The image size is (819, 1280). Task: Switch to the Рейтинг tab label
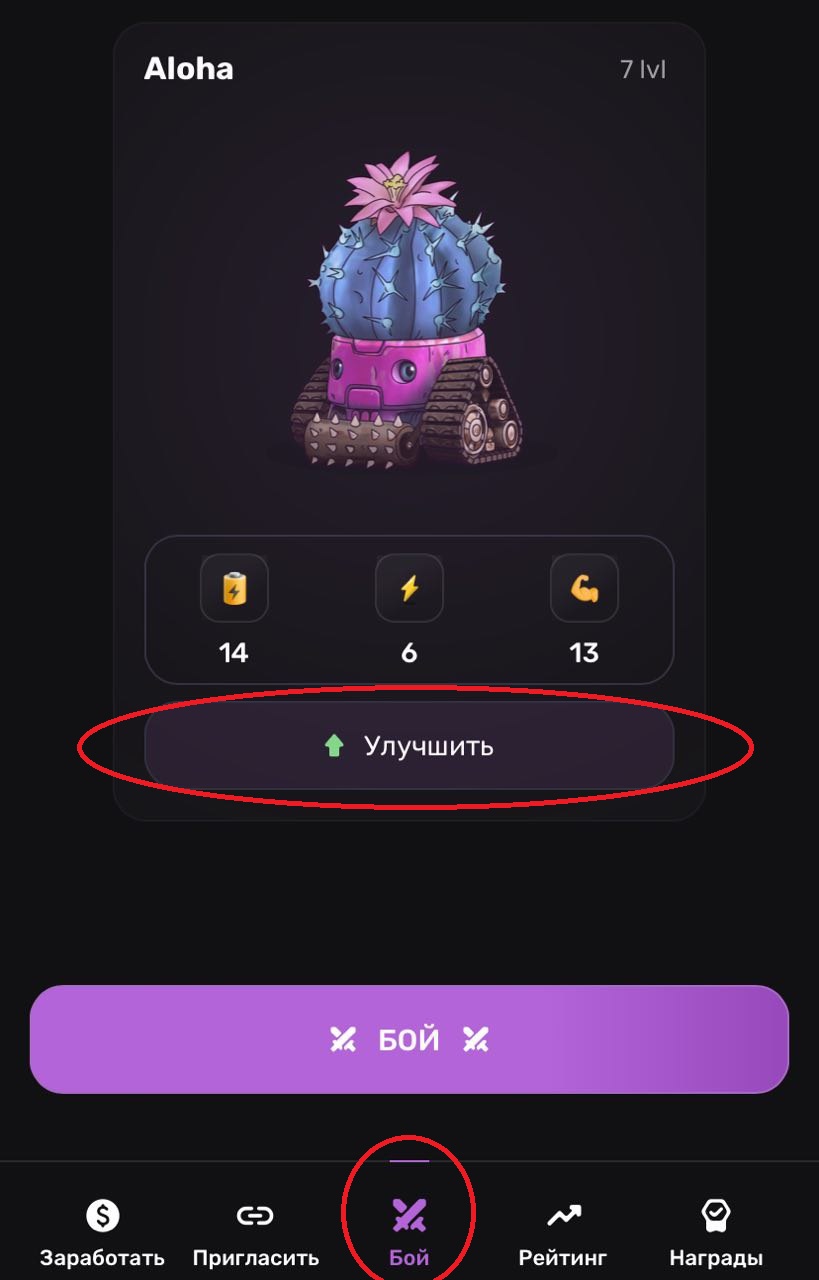pos(563,1258)
